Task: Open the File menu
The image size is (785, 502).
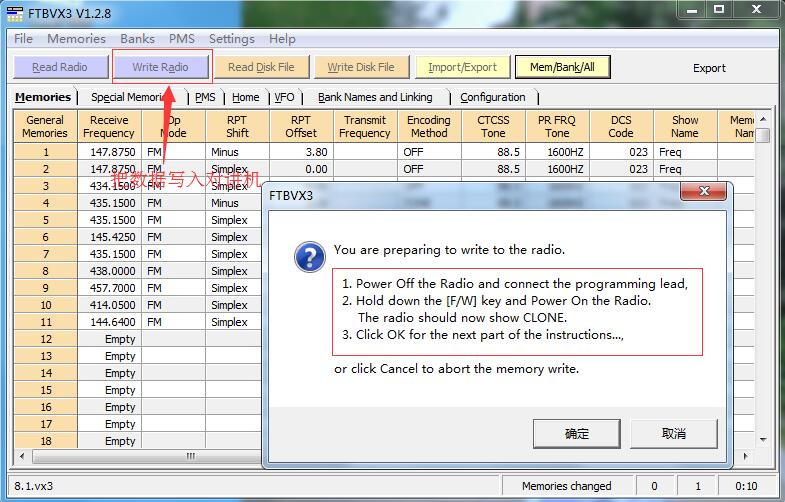Action: pyautogui.click(x=23, y=39)
